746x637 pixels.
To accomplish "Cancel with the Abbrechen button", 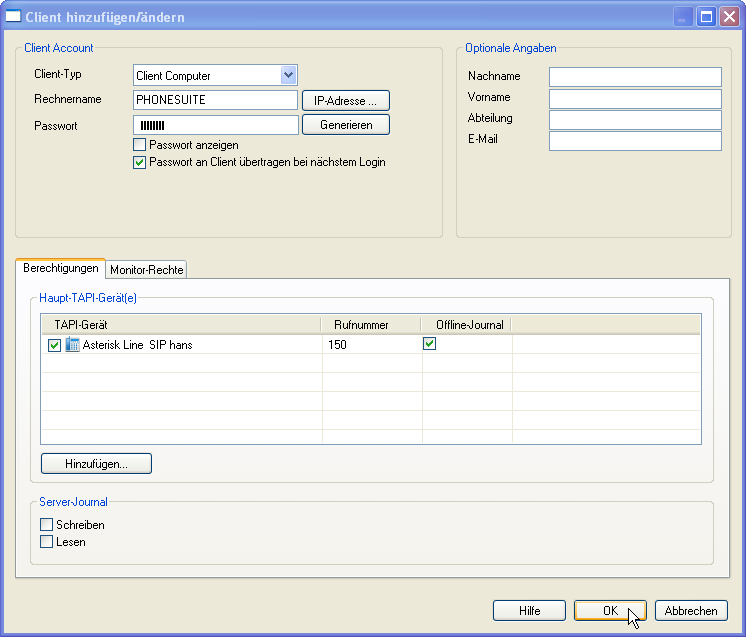I will [x=690, y=611].
